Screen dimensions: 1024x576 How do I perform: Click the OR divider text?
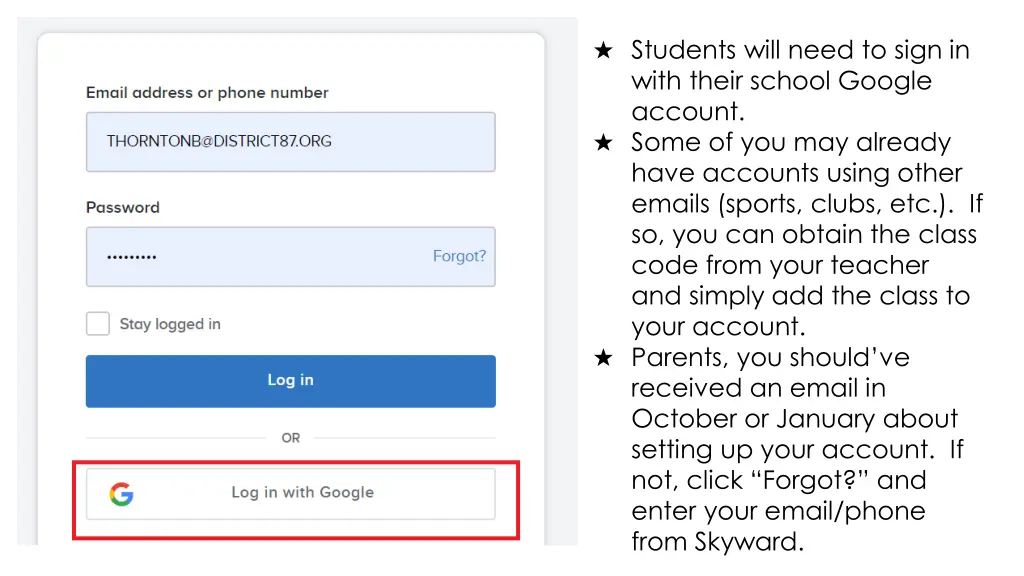pyautogui.click(x=291, y=438)
